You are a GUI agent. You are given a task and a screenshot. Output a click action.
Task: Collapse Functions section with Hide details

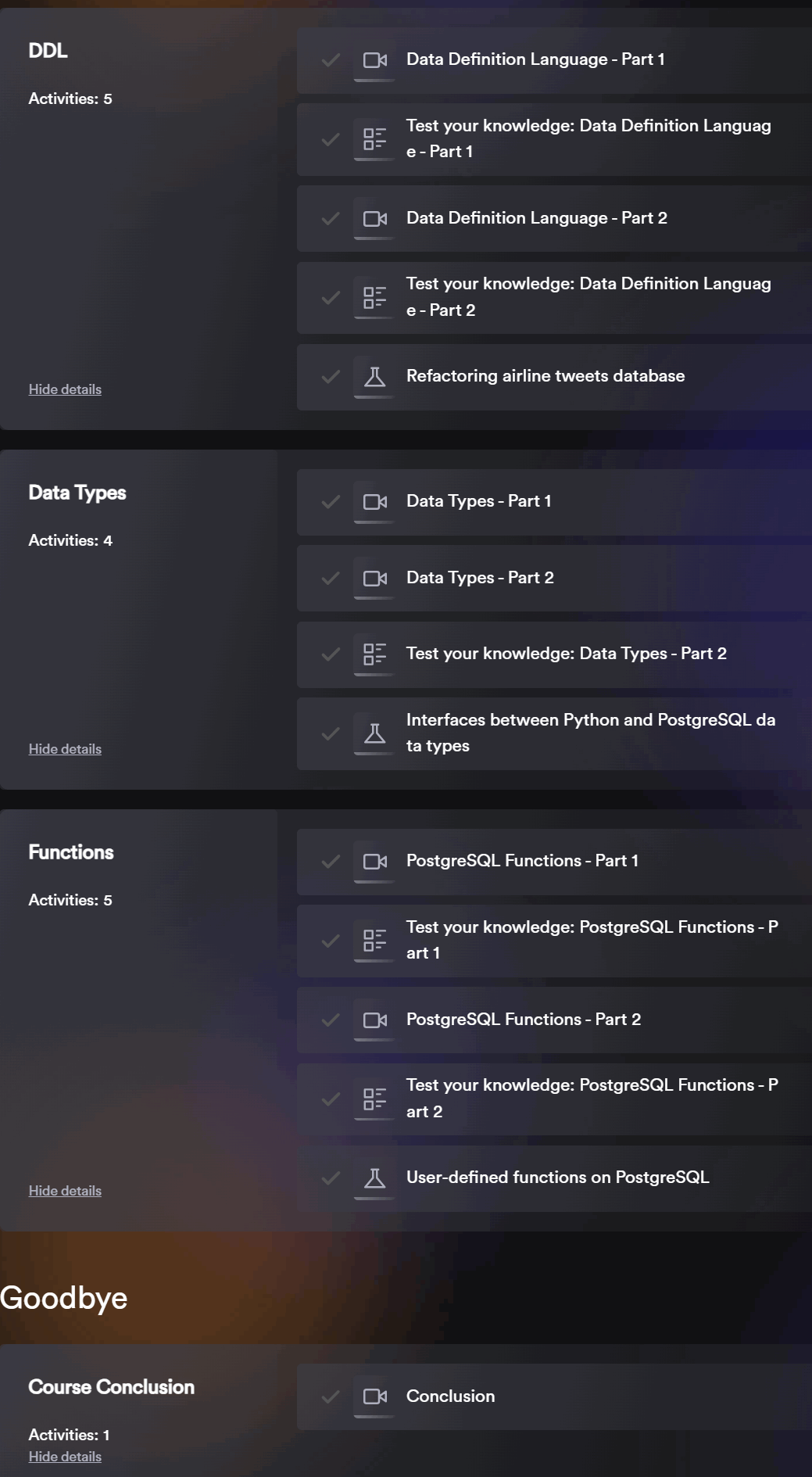click(65, 1191)
